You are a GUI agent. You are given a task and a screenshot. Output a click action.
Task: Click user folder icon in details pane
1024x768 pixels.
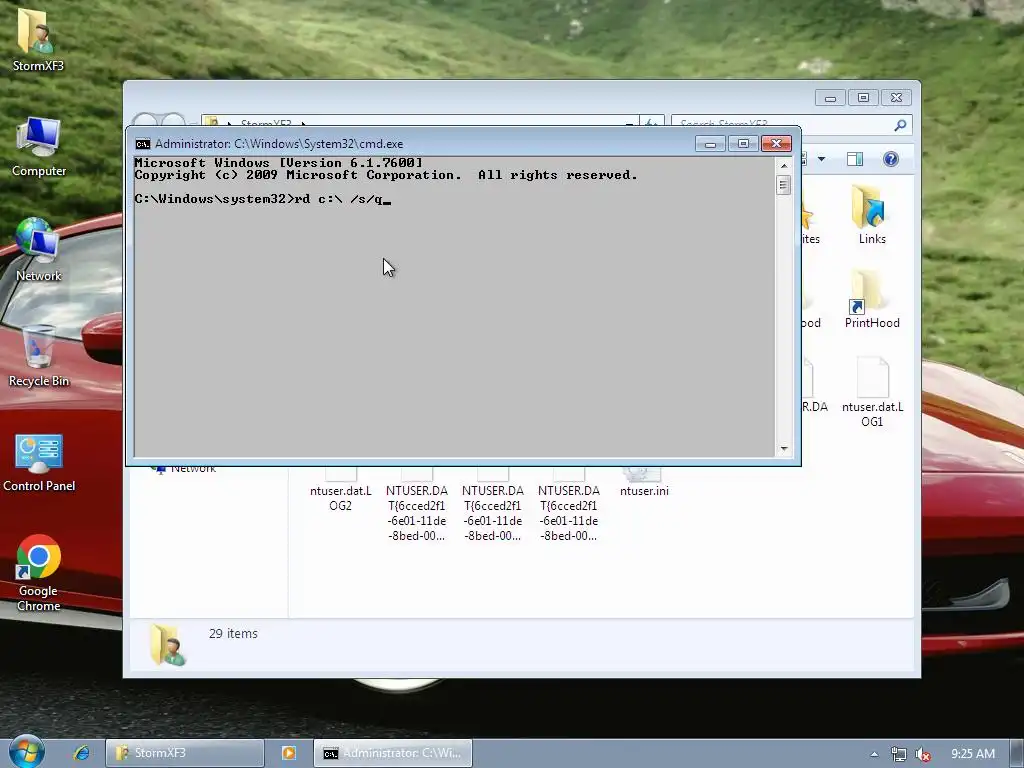click(168, 645)
